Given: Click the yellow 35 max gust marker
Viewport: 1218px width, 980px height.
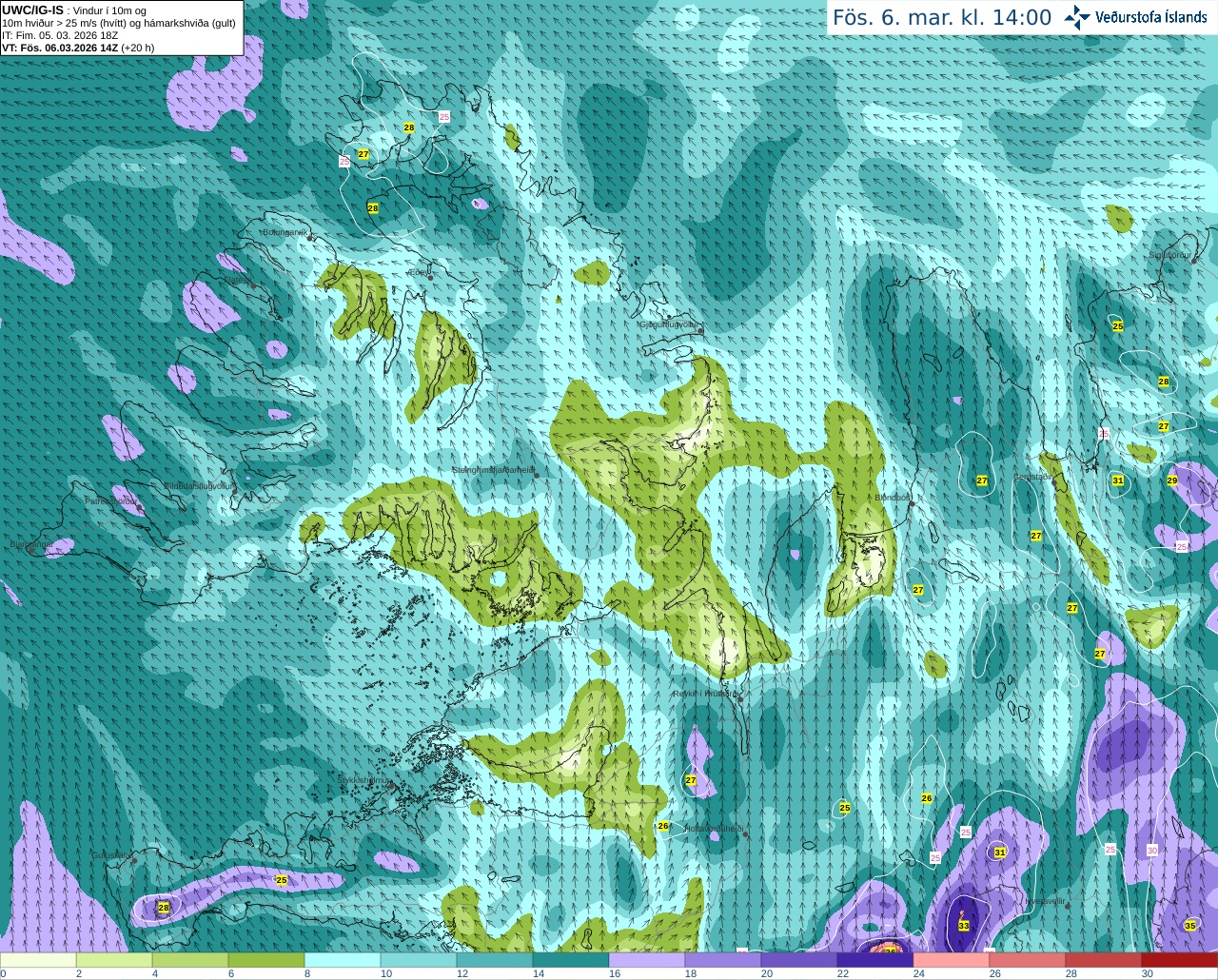Looking at the screenshot, I should pos(1190,926).
